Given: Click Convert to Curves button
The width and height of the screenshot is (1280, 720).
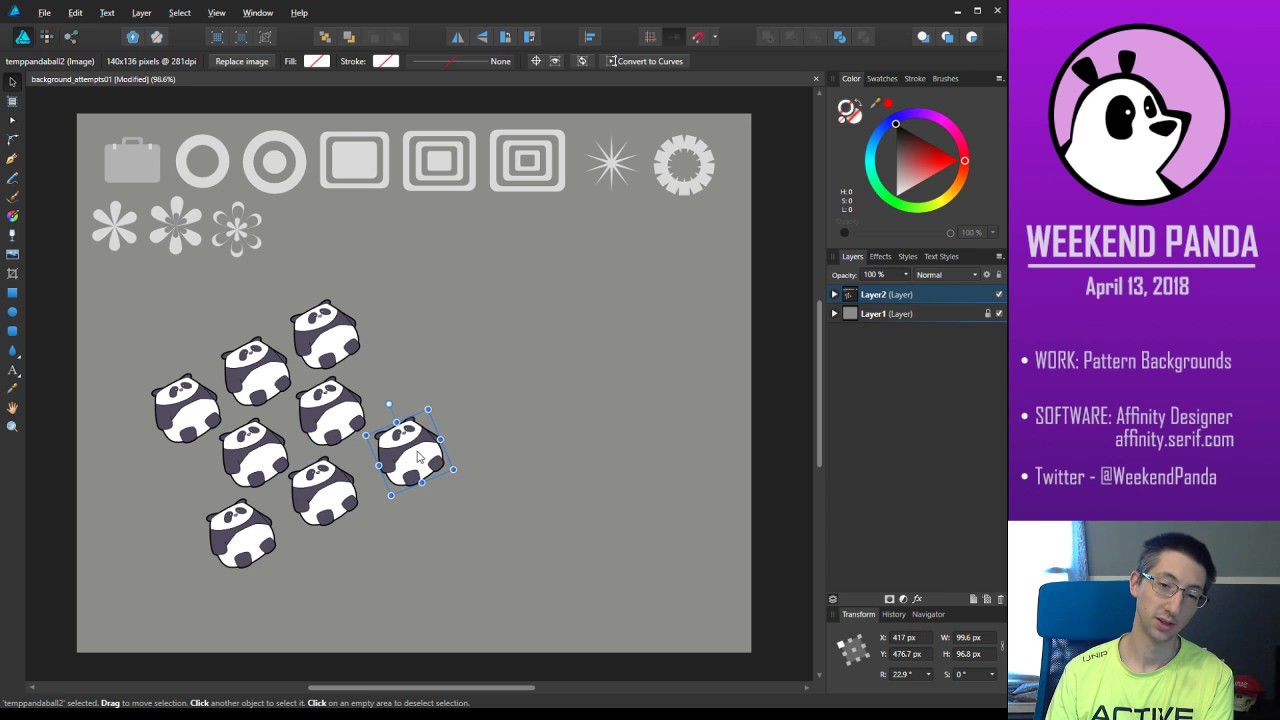Looking at the screenshot, I should point(645,61).
